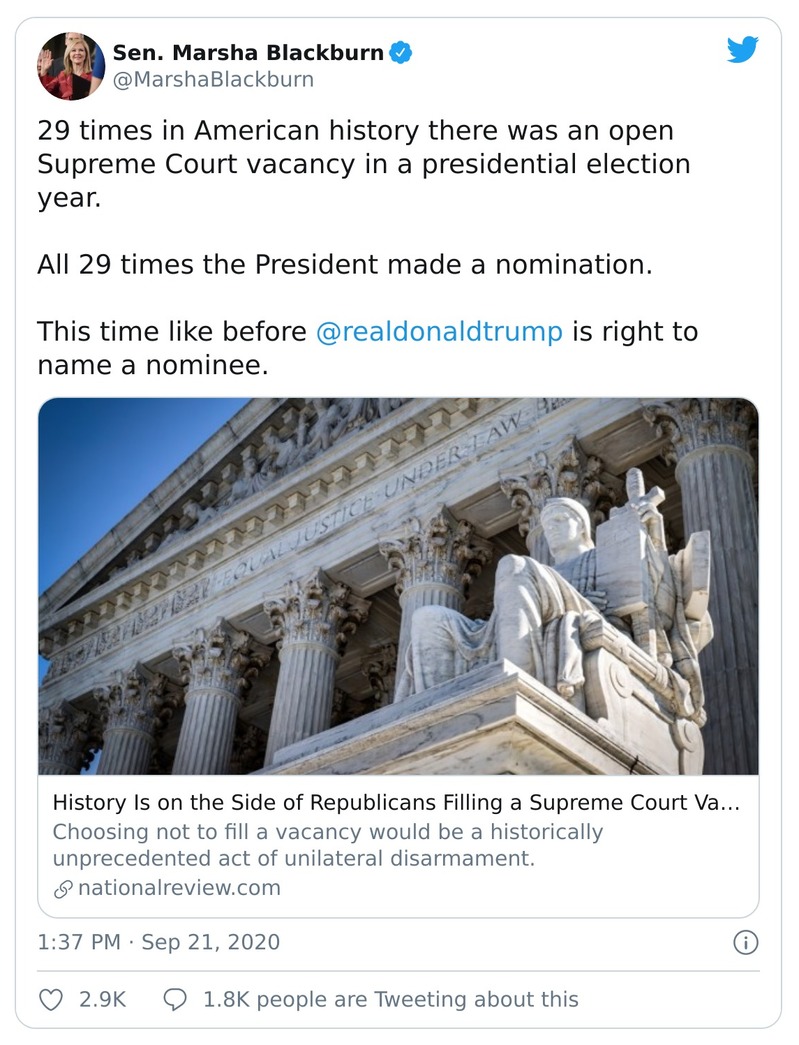The height and width of the screenshot is (1045, 799).
Task: Open the Supreme Court building photo
Action: pos(398,586)
